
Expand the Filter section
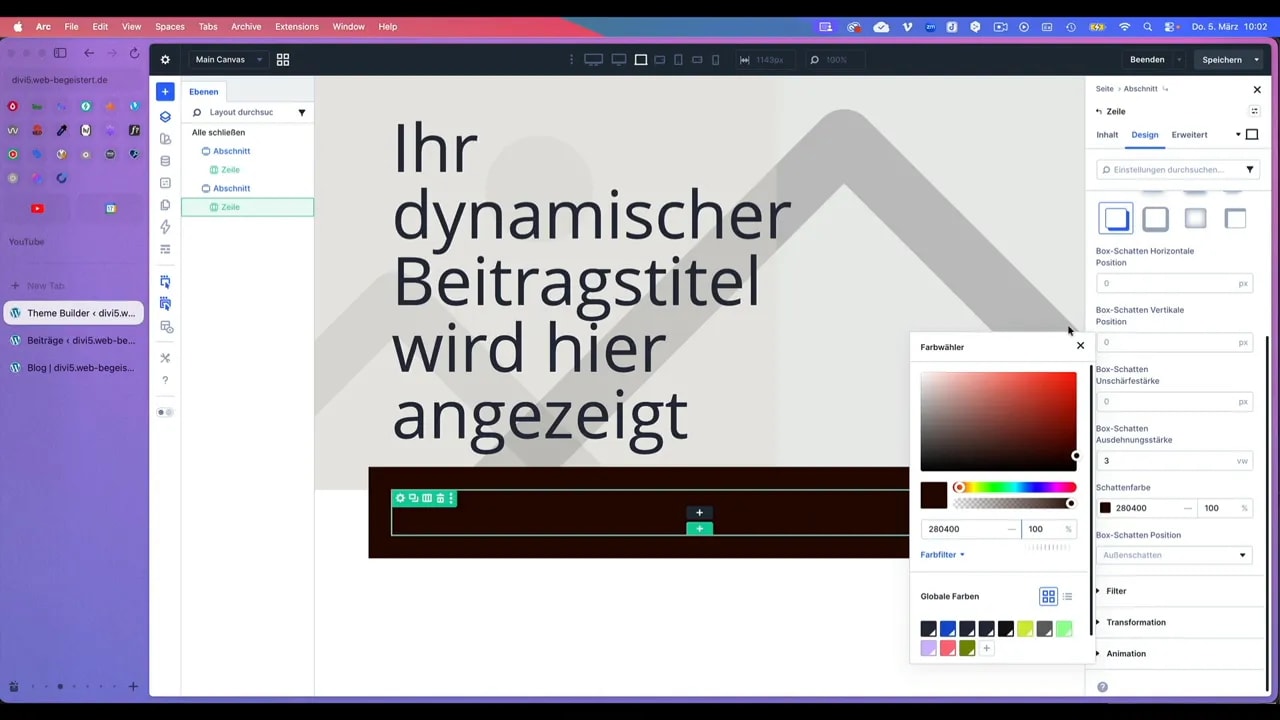pyautogui.click(x=1115, y=590)
